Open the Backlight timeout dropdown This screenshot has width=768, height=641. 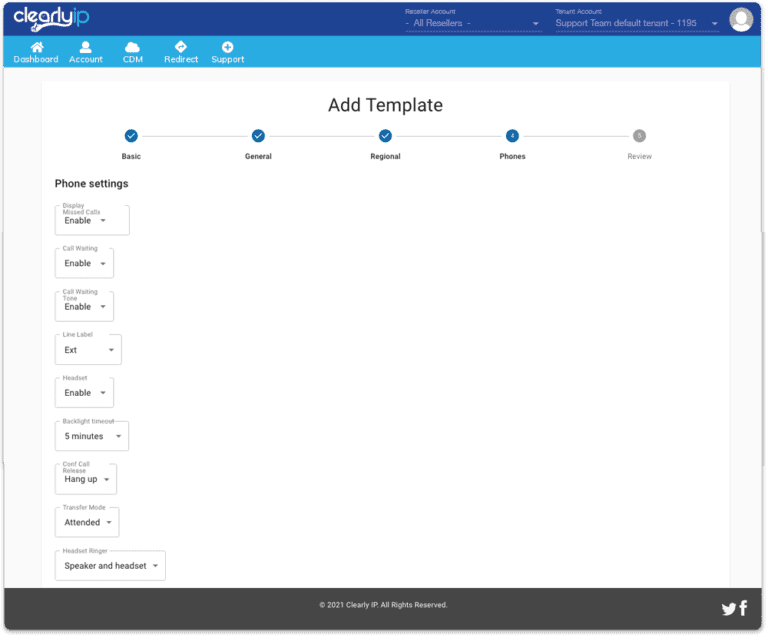[x=92, y=436]
